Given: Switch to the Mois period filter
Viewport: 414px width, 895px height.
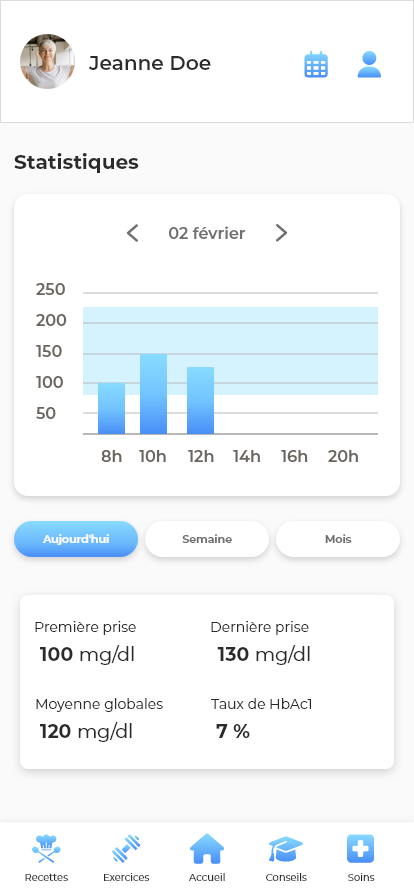Looking at the screenshot, I should click(338, 539).
